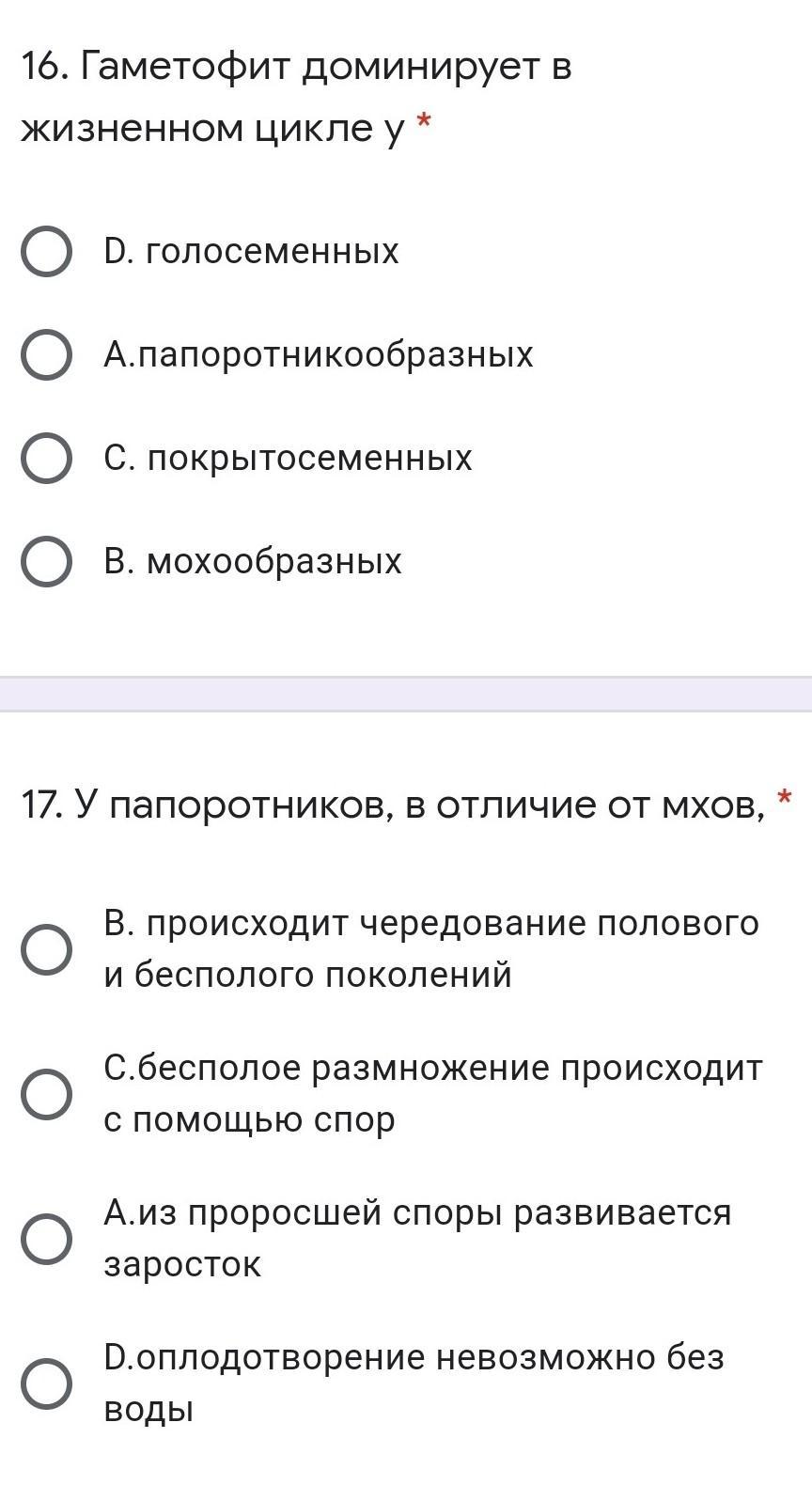Screen dimensions: 812x1485
Task: Choose the А.папоротникообразных radio circle
Action: (46, 355)
